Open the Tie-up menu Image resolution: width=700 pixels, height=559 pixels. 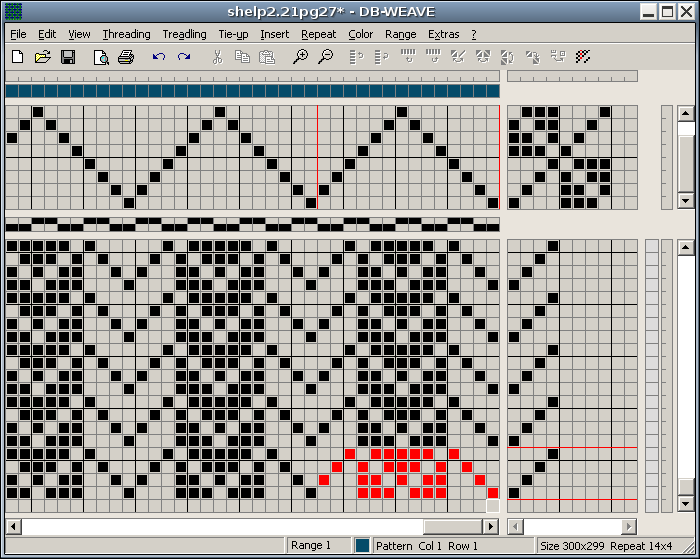click(233, 34)
